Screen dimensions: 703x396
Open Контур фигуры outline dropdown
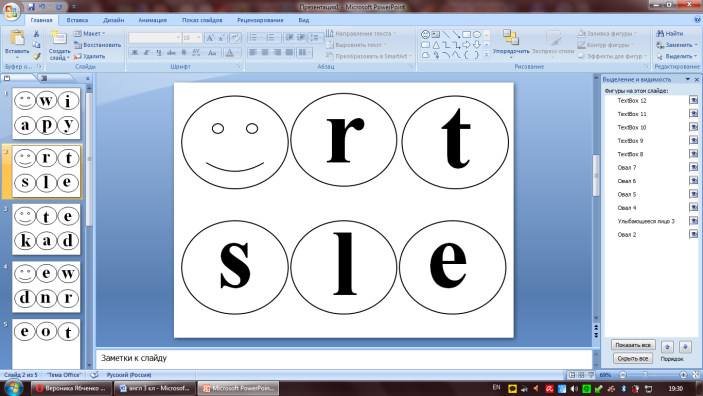[x=606, y=45]
